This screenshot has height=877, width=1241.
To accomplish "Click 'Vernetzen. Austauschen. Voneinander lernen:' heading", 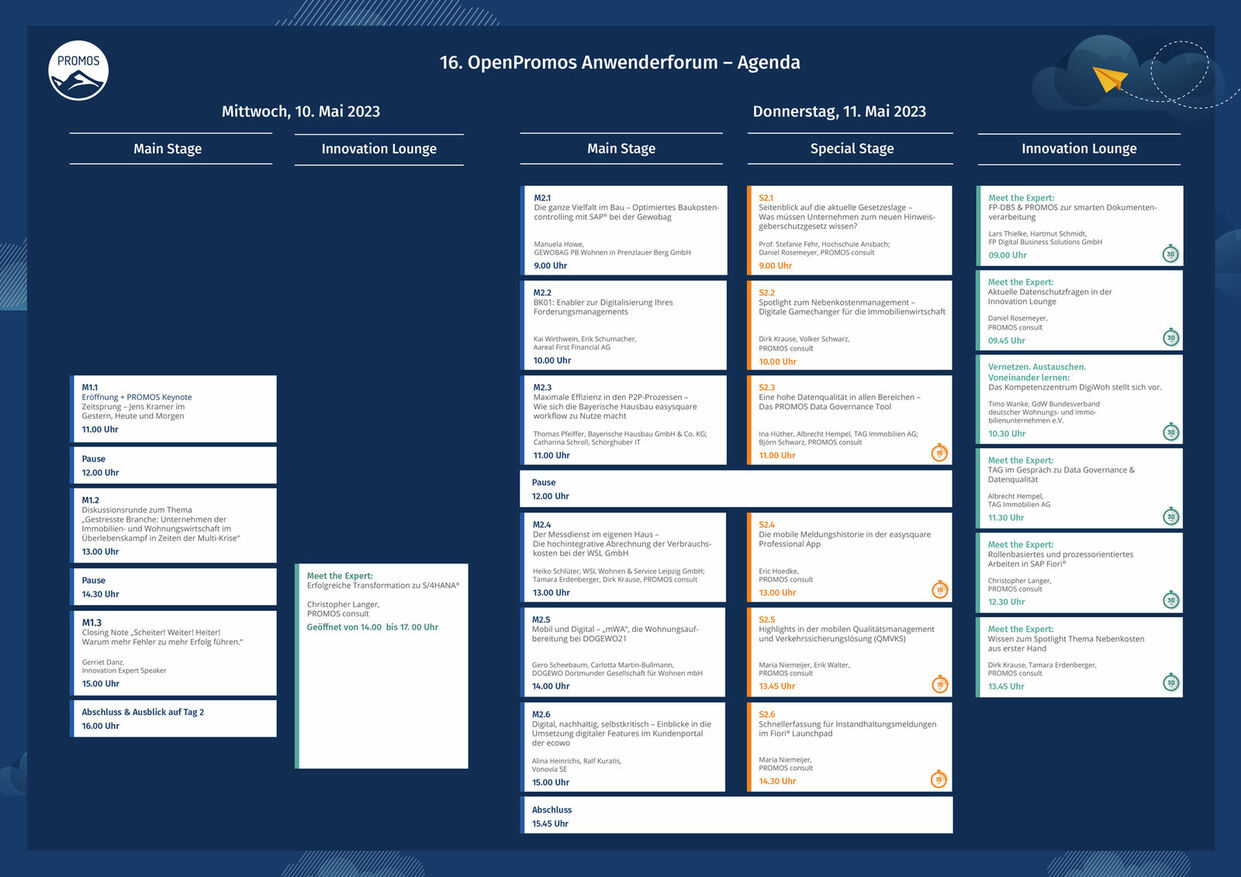I will tap(1037, 372).
